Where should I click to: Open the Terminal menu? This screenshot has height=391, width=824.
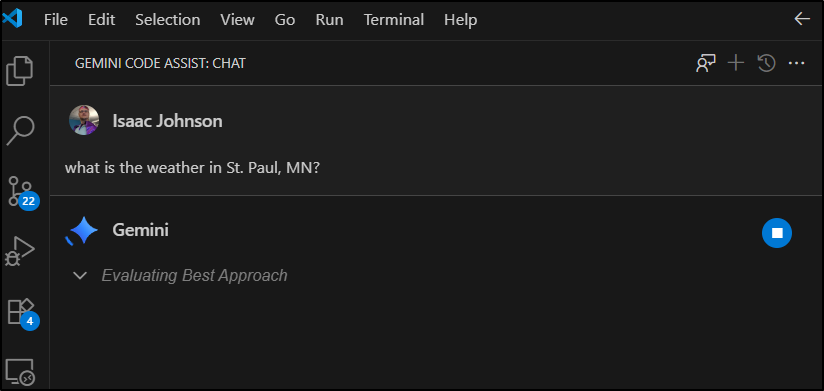click(x=394, y=20)
